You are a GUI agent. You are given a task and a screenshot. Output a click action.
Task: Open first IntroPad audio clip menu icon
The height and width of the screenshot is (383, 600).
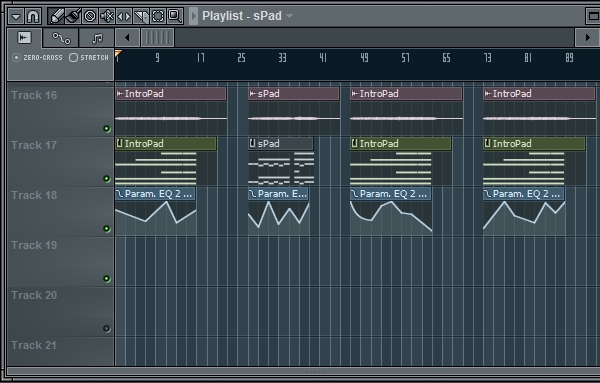[120, 94]
